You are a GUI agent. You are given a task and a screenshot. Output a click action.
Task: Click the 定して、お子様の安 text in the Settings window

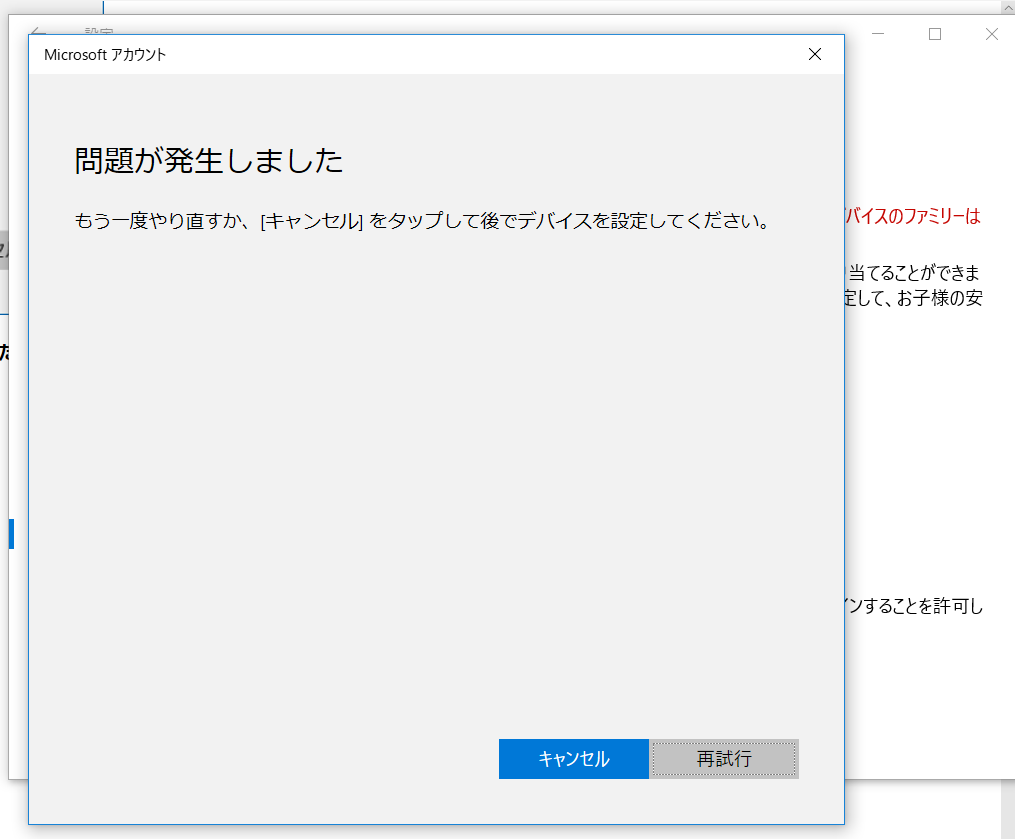click(914, 298)
